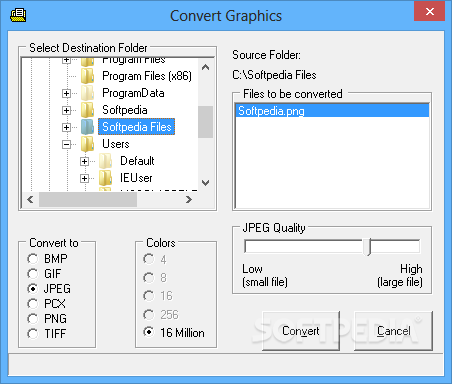Click the IEUser folder icon
This screenshot has height=384, width=452.
106,178
